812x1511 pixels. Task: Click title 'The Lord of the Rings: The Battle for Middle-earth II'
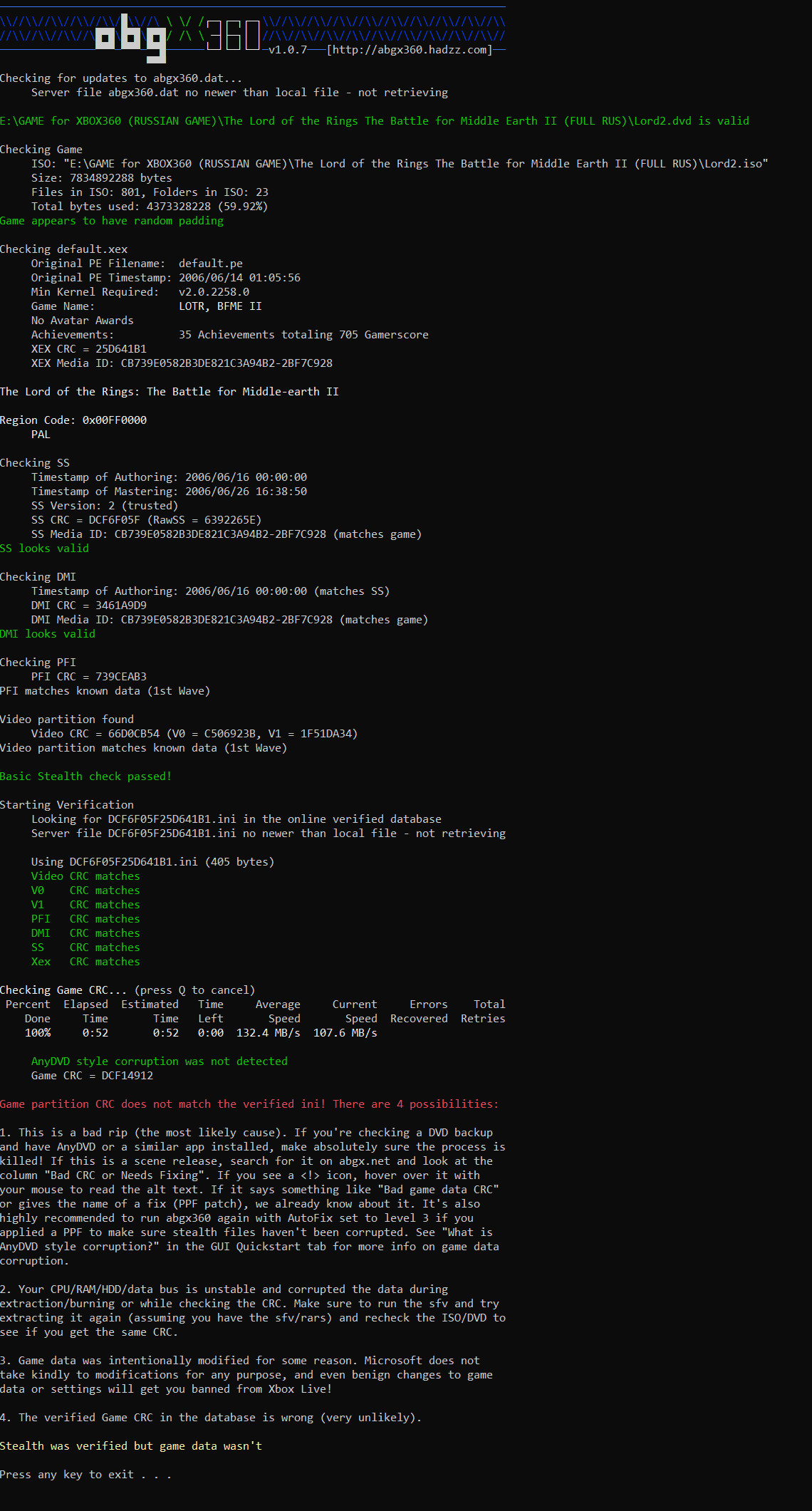[170, 392]
